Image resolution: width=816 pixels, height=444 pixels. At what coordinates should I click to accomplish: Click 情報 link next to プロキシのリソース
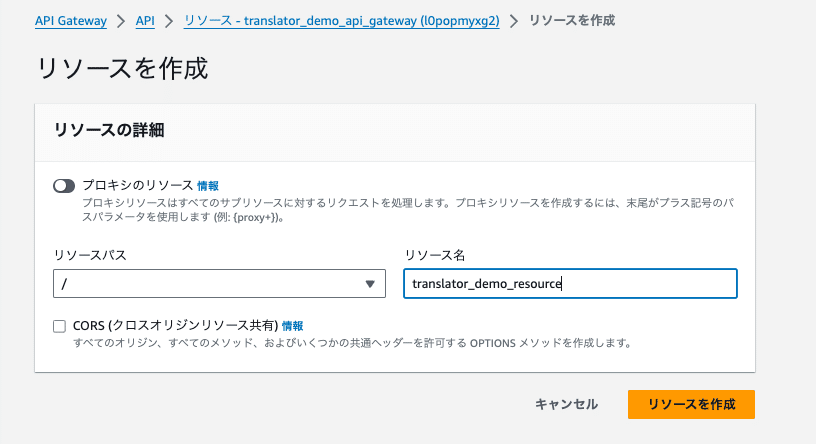[x=208, y=186]
